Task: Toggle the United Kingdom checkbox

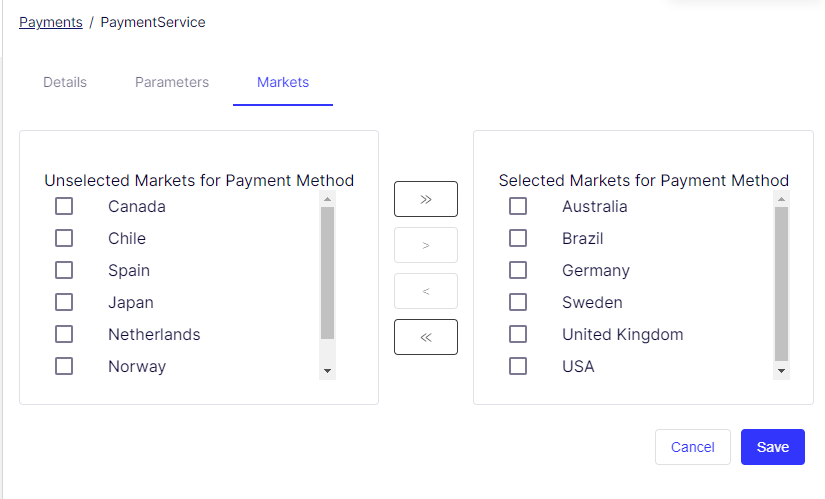Action: point(518,335)
